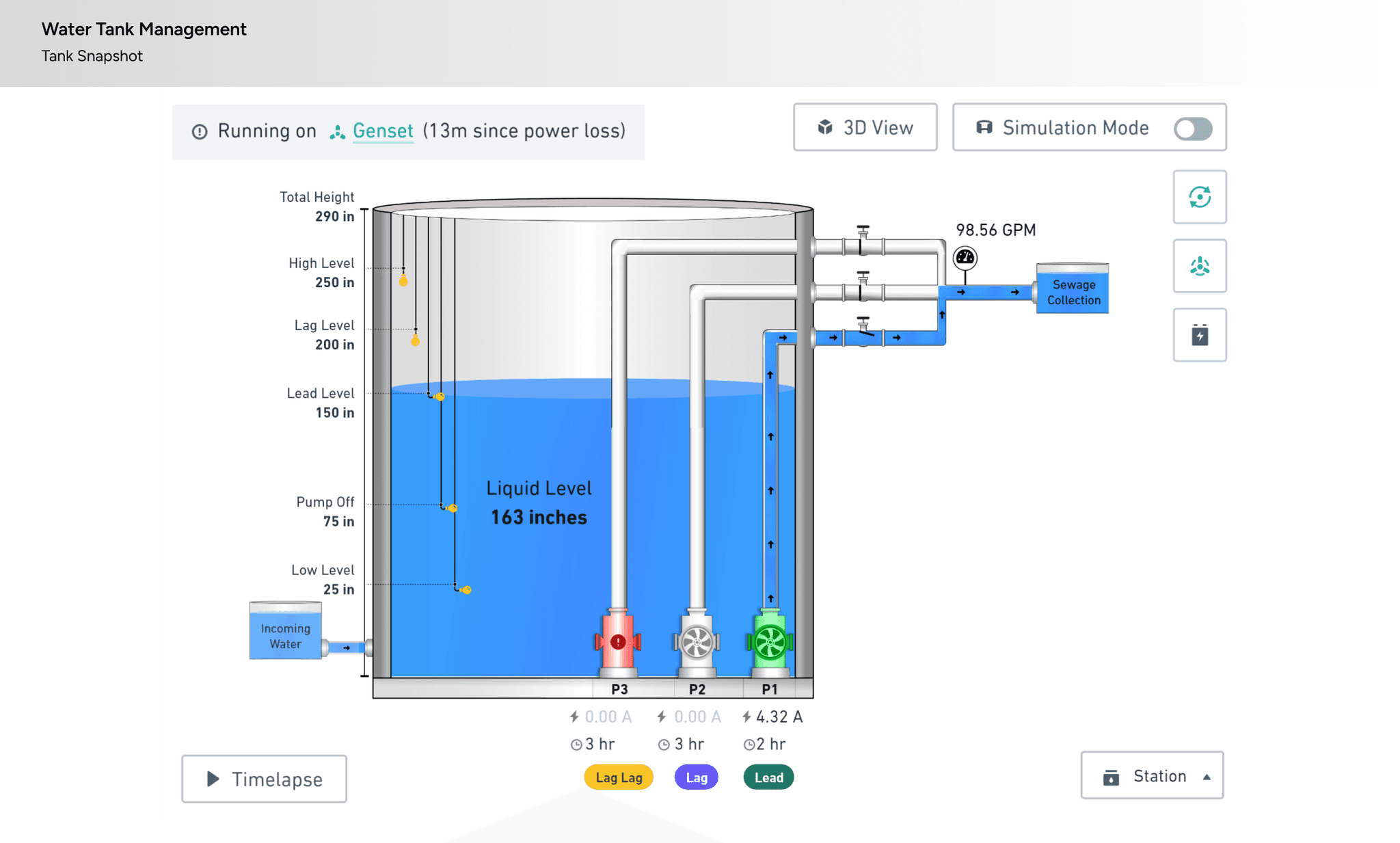1400x843 pixels.
Task: Click the genset fan icon button
Action: tap(1199, 266)
